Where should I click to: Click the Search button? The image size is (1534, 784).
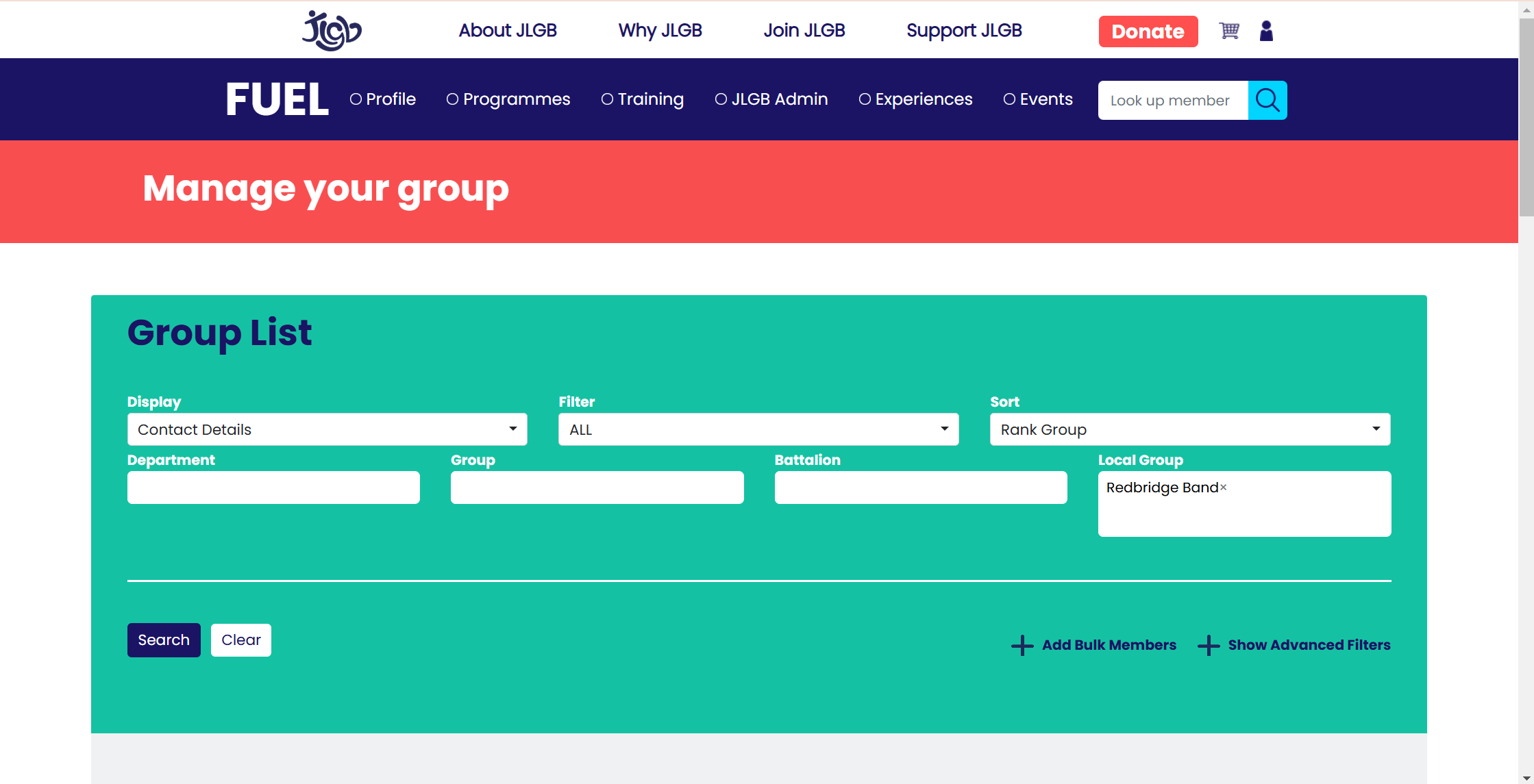point(164,640)
